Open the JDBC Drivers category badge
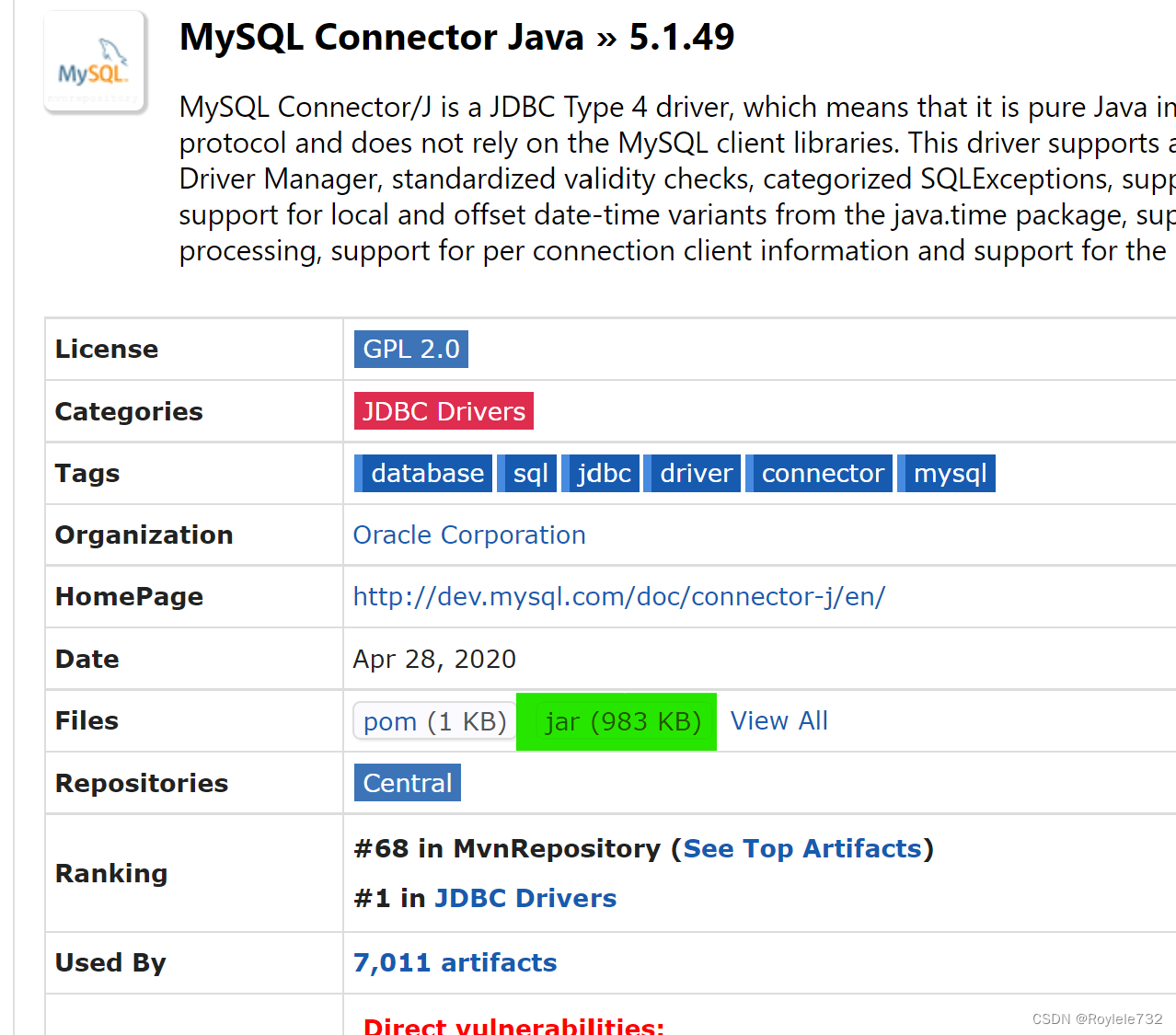This screenshot has width=1176, height=1035. 444,411
